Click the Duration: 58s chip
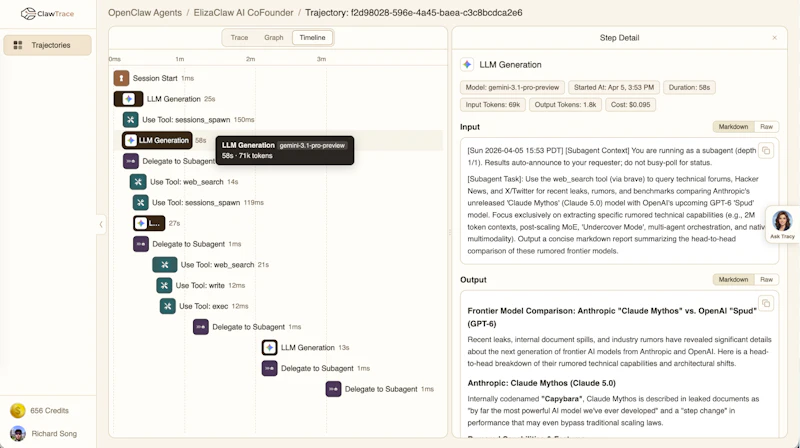 689,87
